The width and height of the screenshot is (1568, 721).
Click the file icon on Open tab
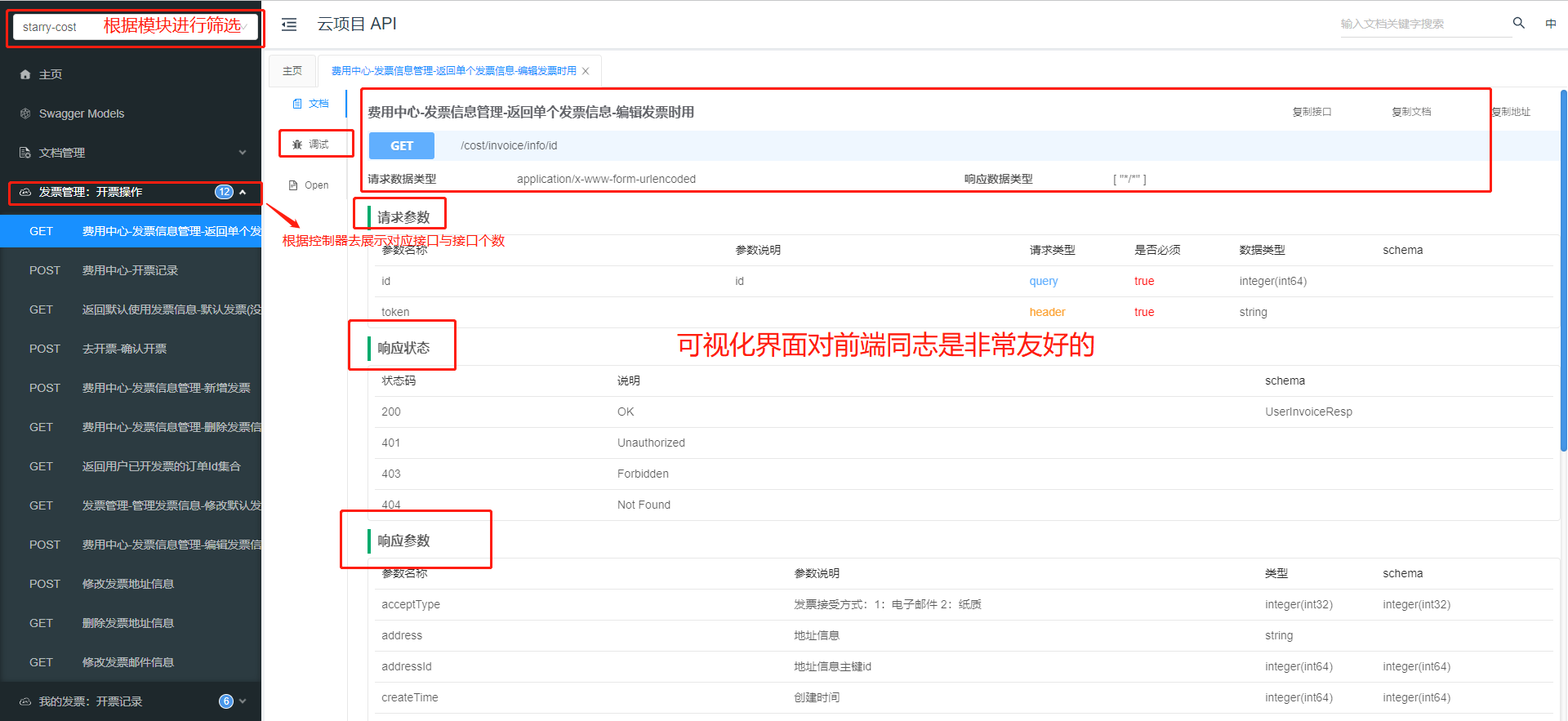[x=293, y=185]
